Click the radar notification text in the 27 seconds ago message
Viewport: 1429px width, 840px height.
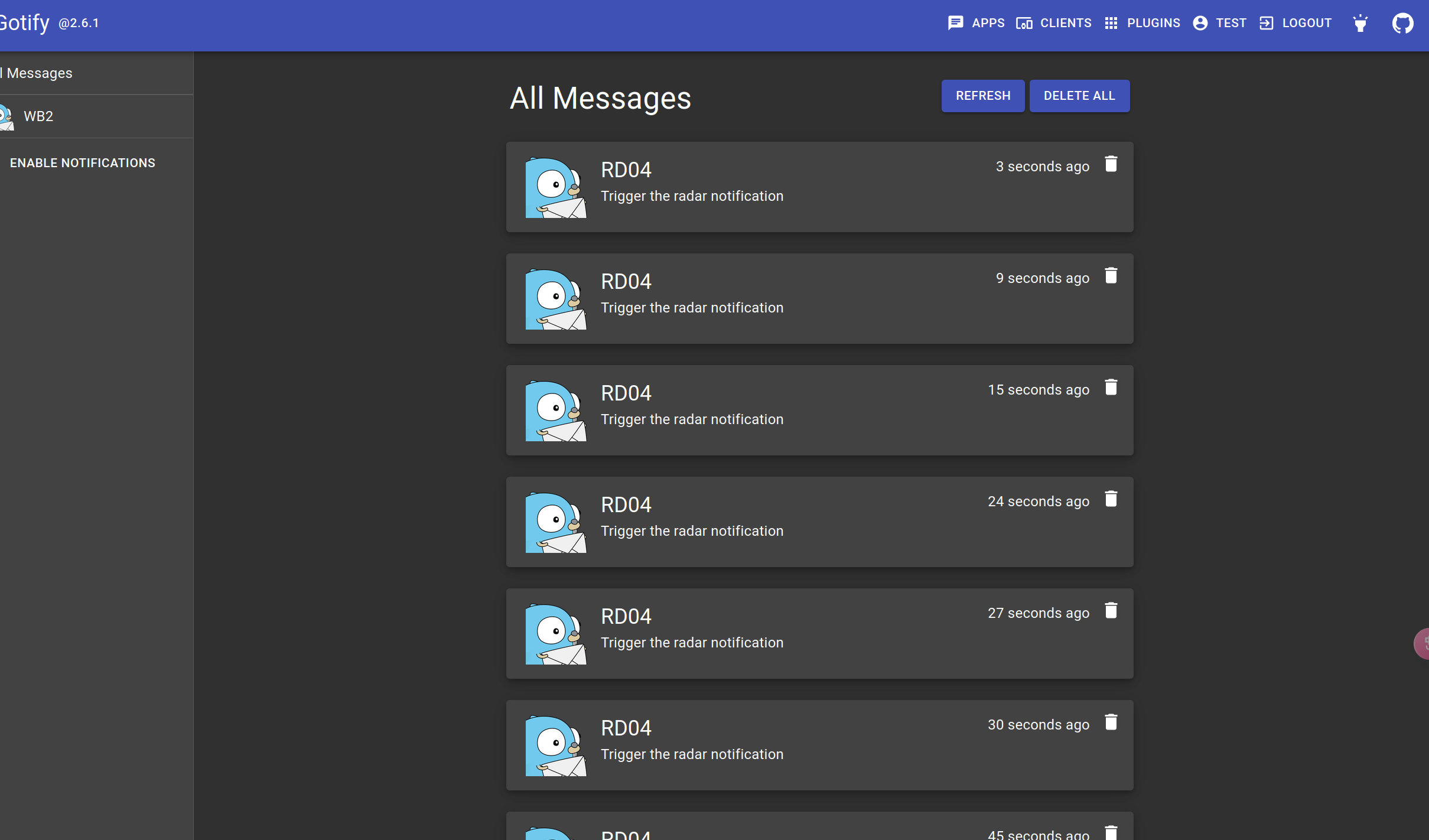point(692,643)
